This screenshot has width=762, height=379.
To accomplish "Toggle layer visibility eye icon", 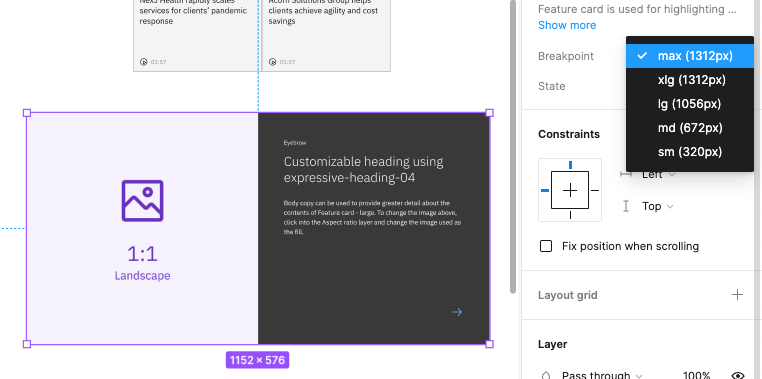I will pos(738,375).
